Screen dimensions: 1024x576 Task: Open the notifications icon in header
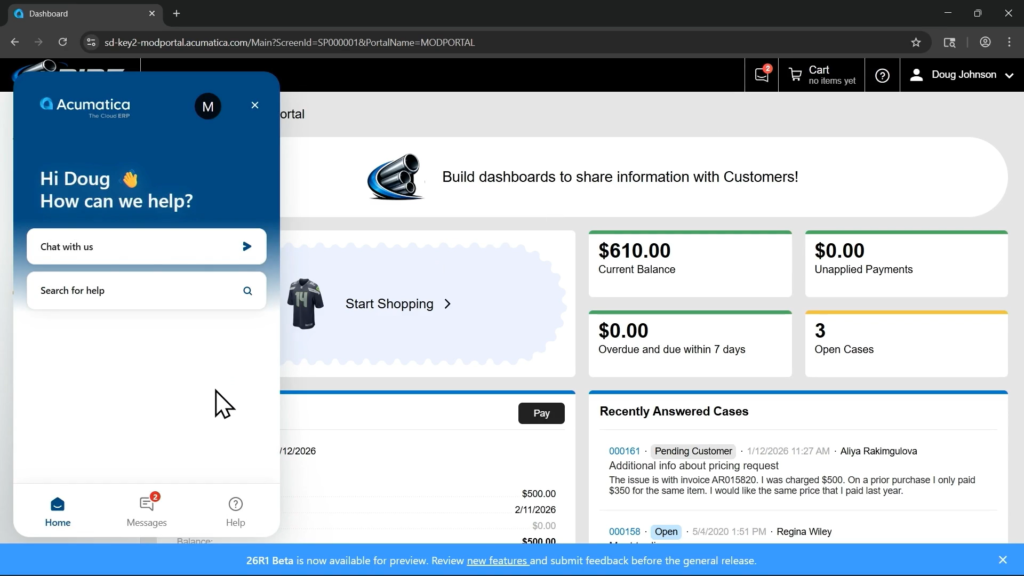click(x=762, y=75)
